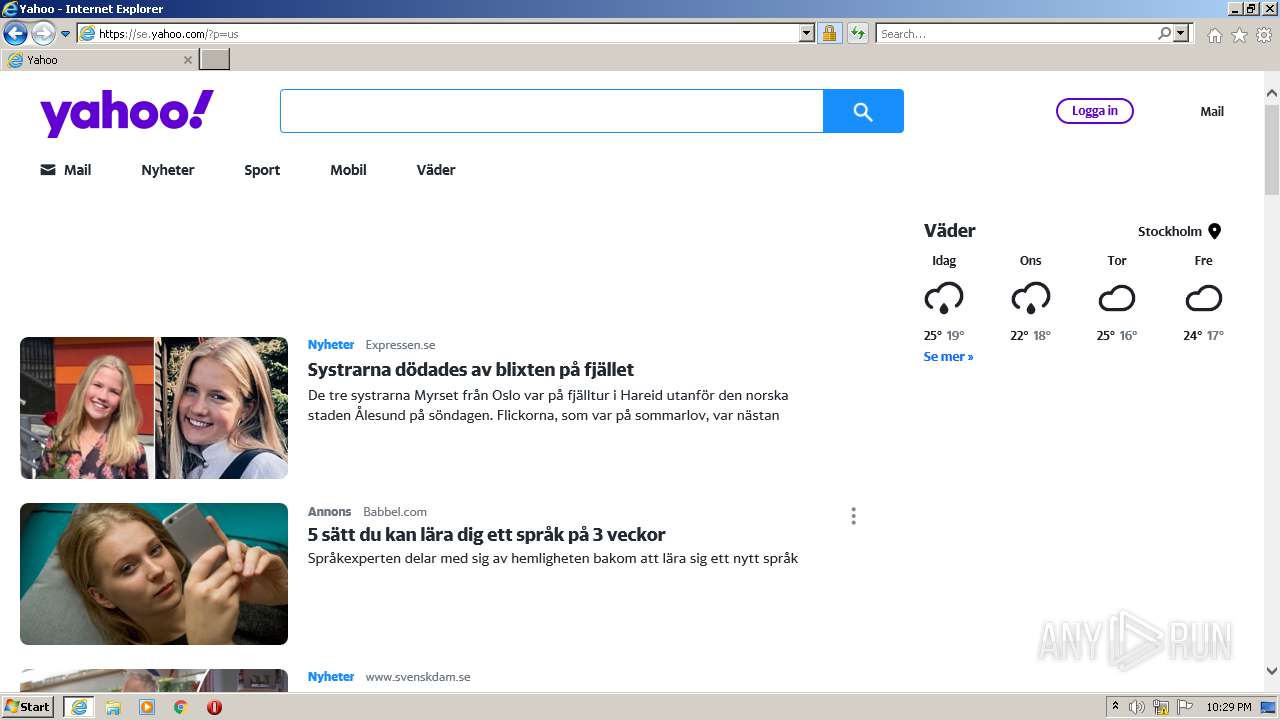Click Tor cloud weather icon

click(1117, 298)
